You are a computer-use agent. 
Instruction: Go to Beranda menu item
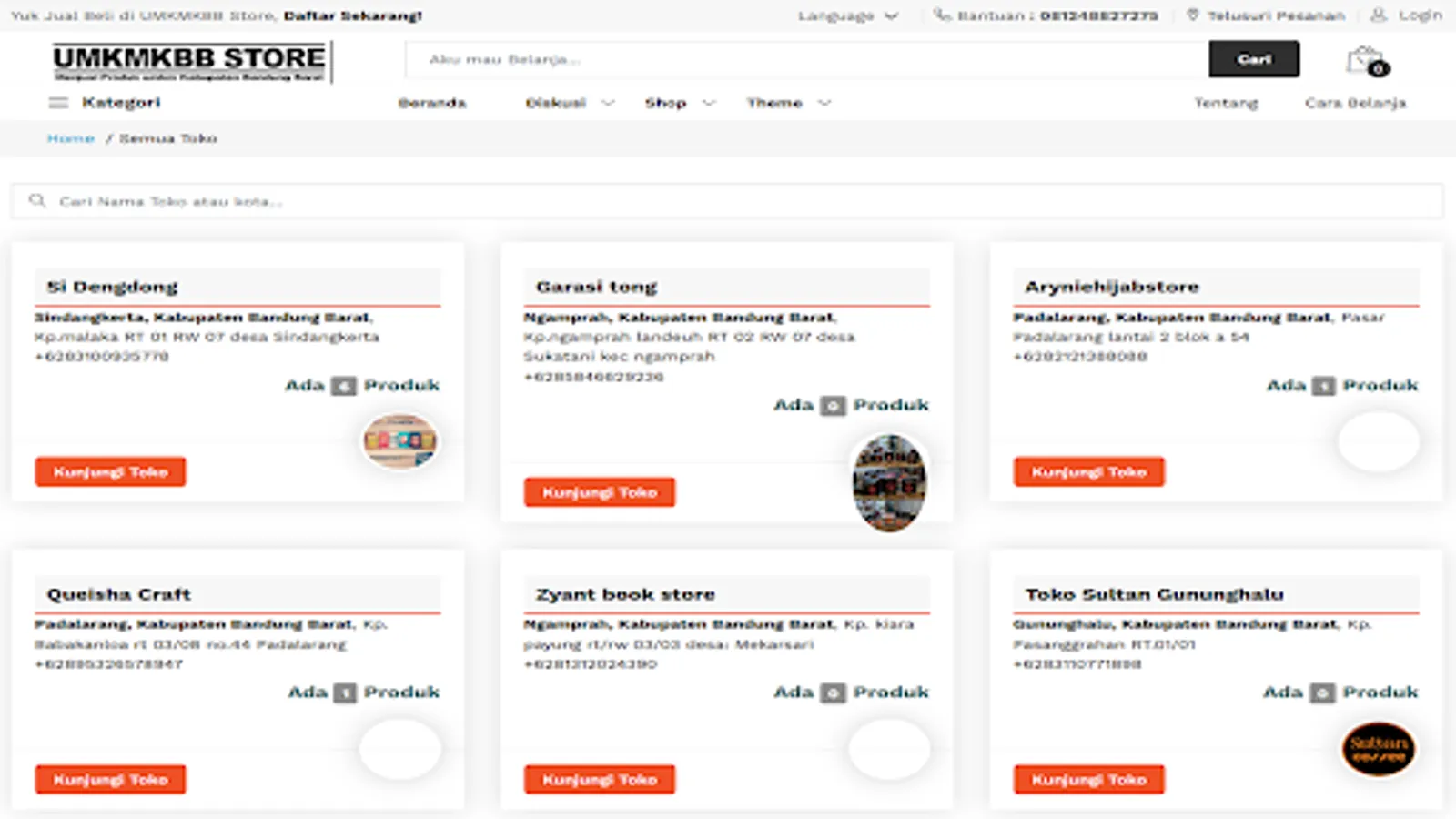tap(432, 103)
